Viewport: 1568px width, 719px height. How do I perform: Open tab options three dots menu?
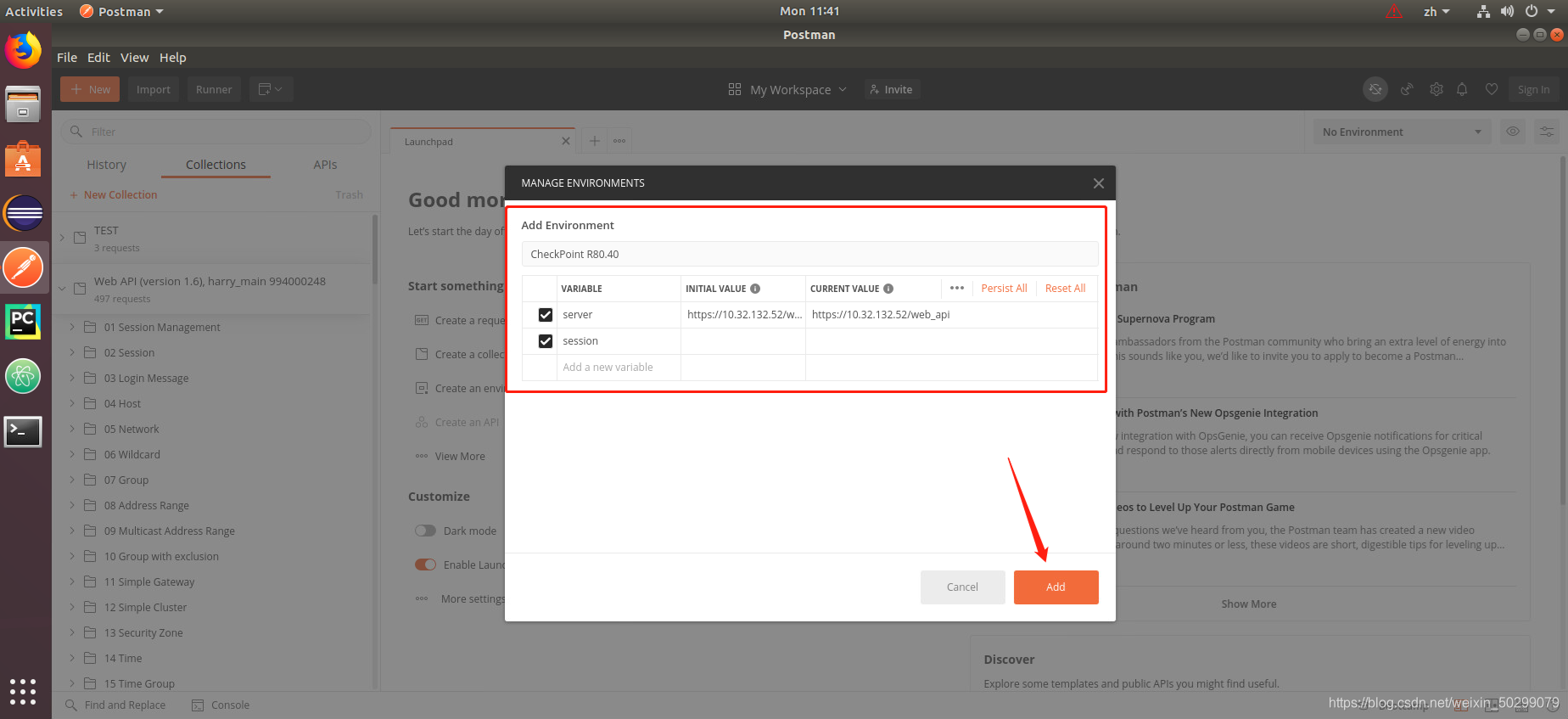(620, 141)
